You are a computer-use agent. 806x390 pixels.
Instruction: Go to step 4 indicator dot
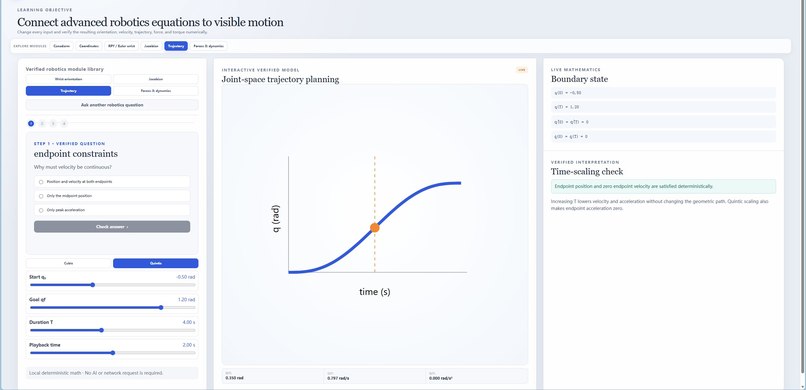[x=64, y=123]
